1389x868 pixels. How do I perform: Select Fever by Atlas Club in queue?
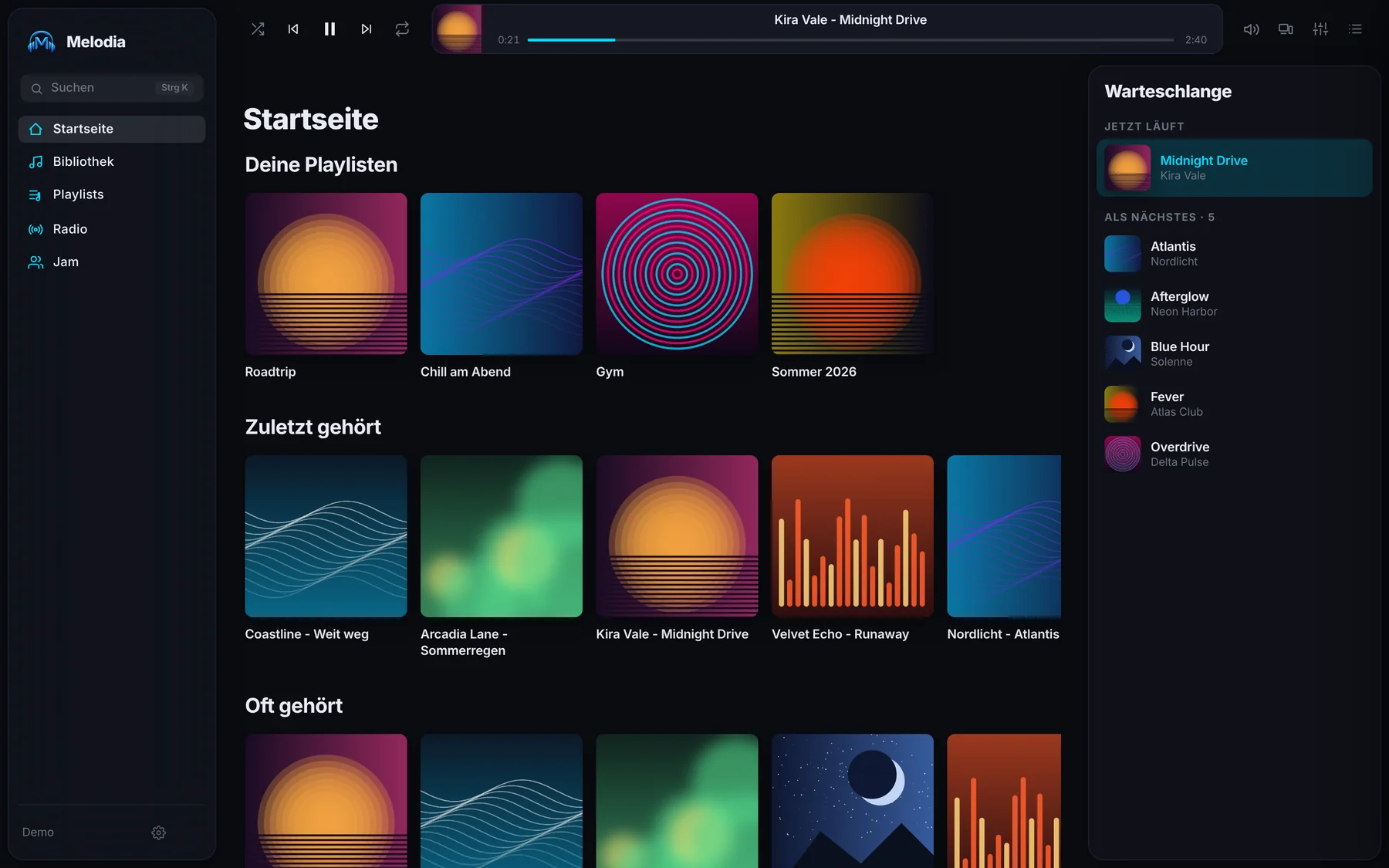pyautogui.click(x=1234, y=404)
